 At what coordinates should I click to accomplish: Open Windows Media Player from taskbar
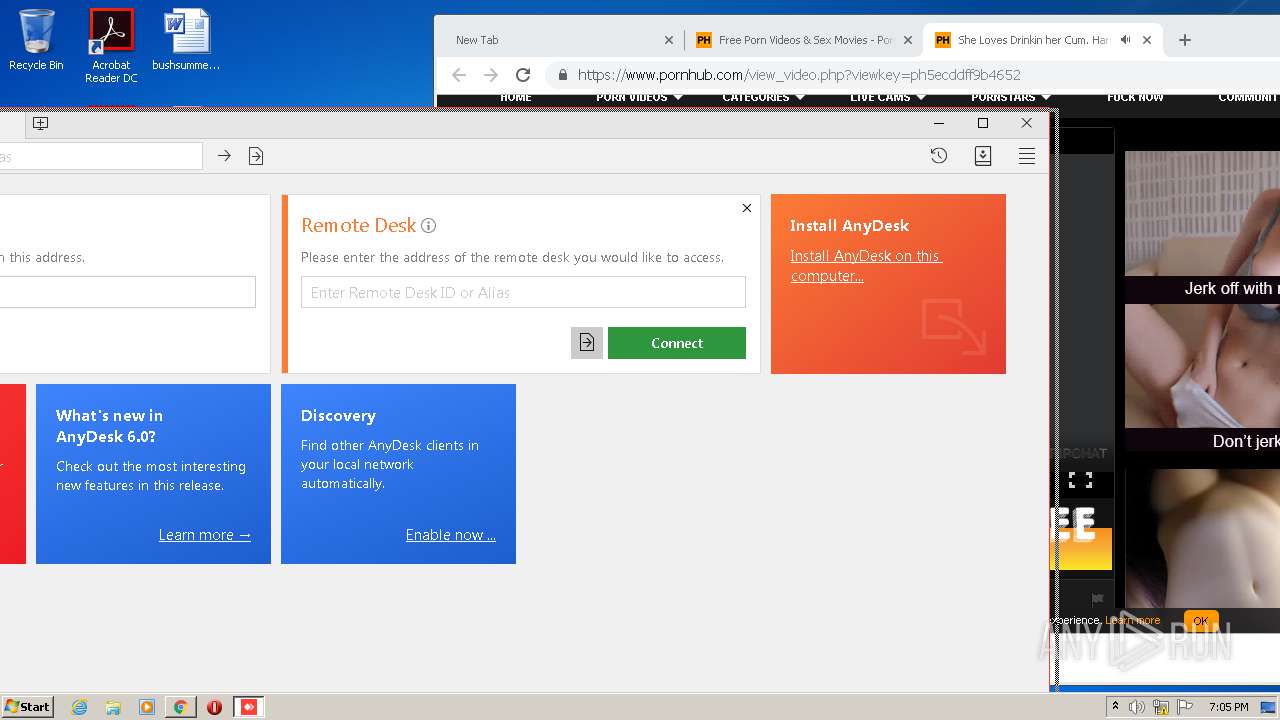147,707
